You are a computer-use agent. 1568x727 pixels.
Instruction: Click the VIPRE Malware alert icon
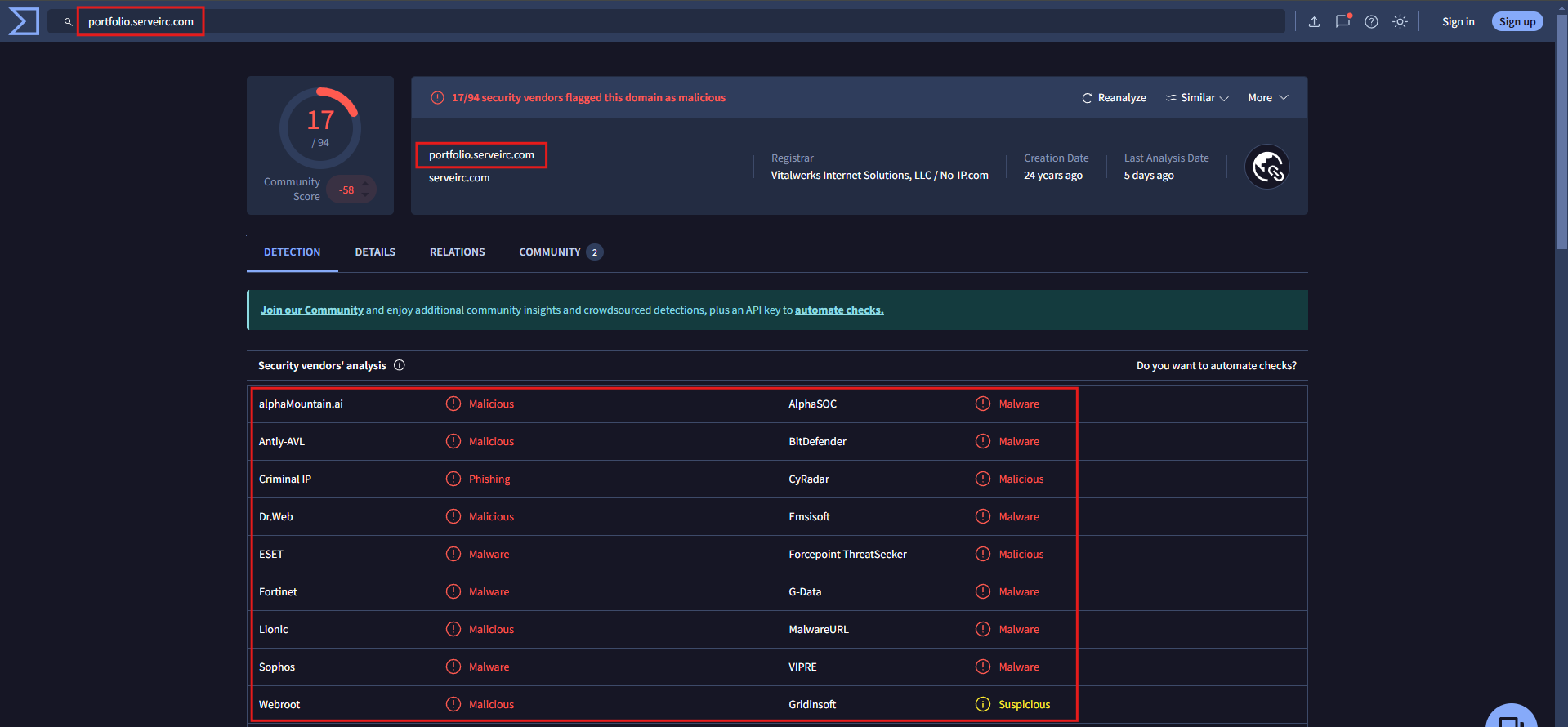click(983, 667)
